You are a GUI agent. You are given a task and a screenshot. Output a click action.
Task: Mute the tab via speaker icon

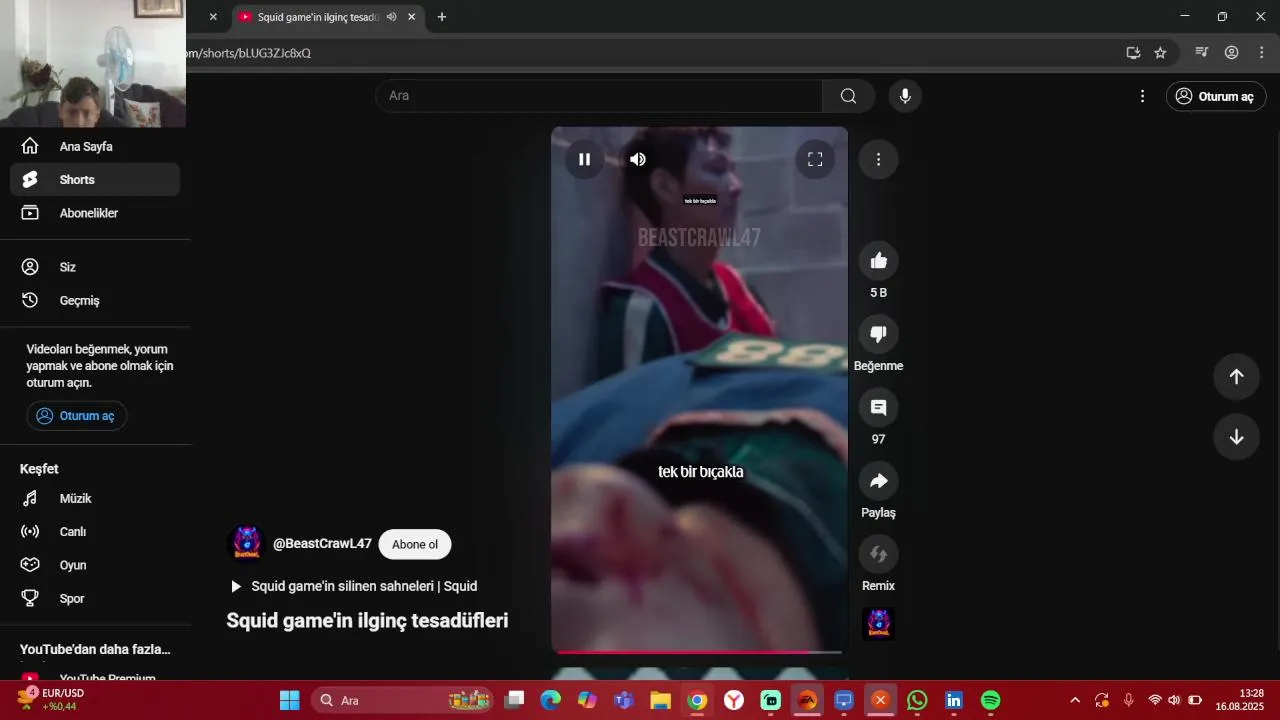coord(391,17)
